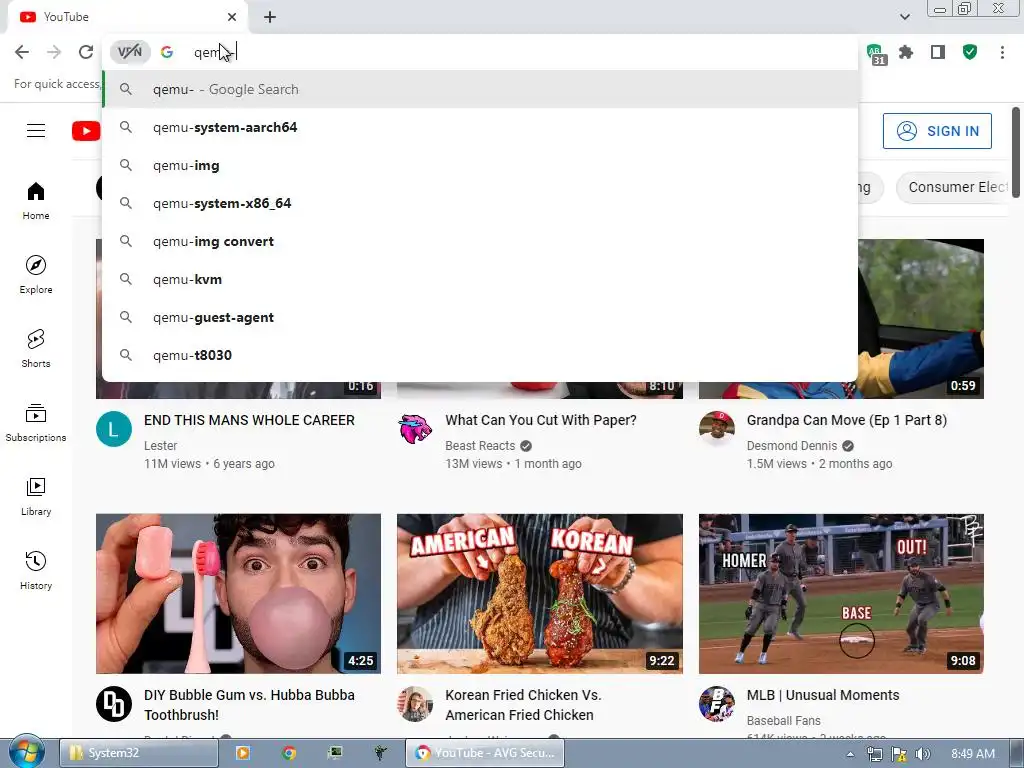The height and width of the screenshot is (768, 1024).
Task: Open MLB | Unusual Moments title
Action: 823,695
